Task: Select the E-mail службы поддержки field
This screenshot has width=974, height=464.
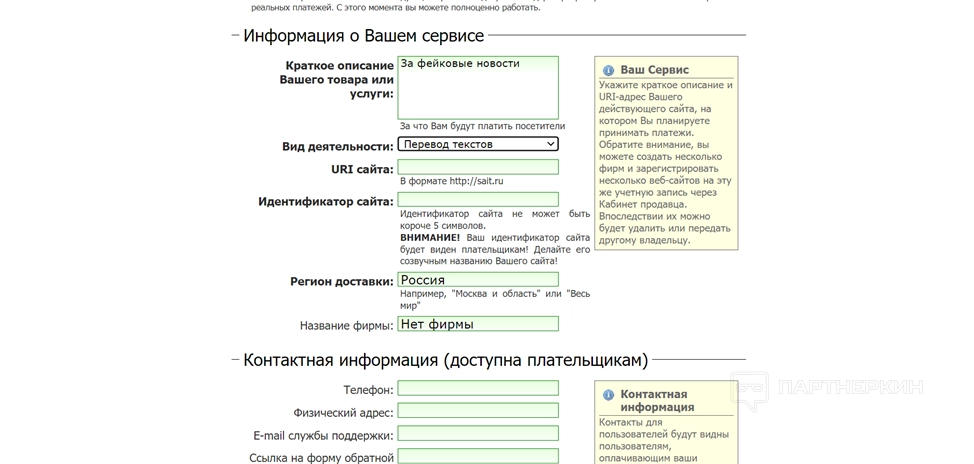Action: tap(478, 434)
